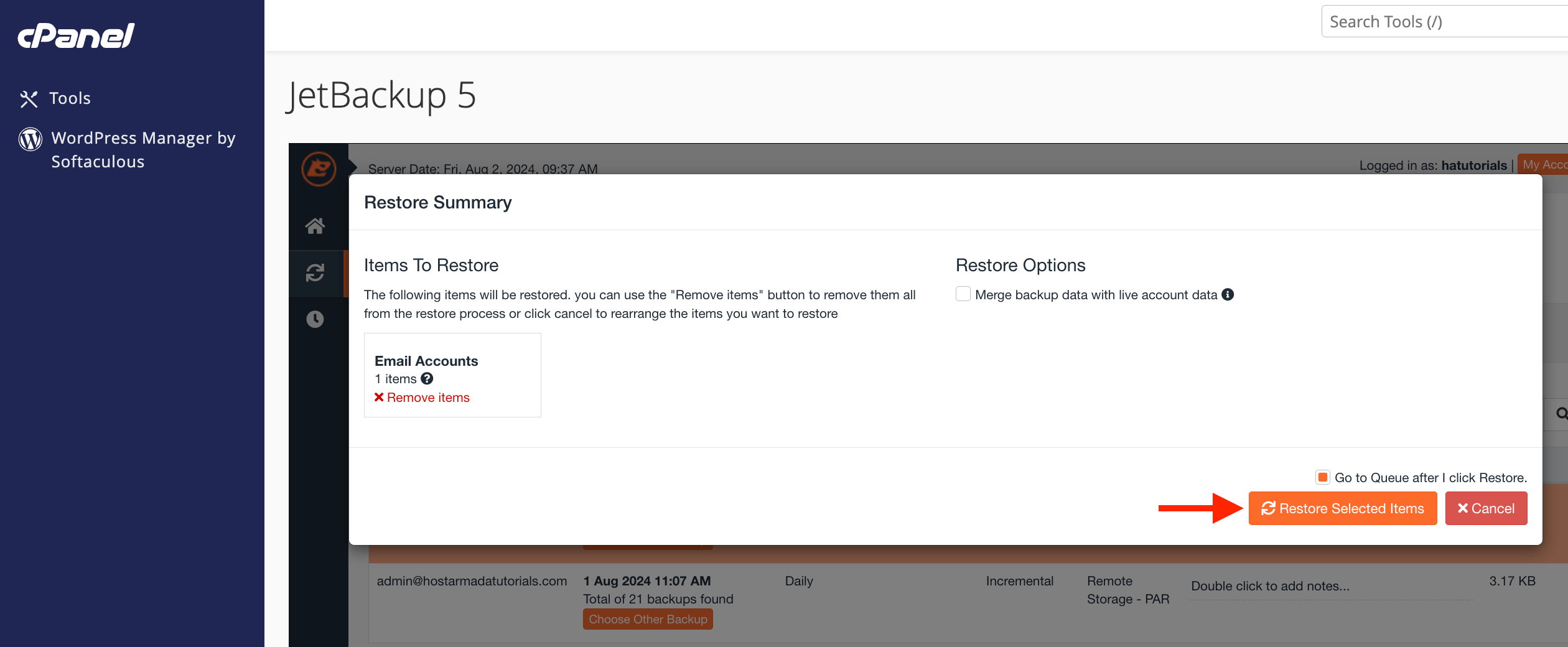Click Choose Other Backup button
The width and height of the screenshot is (1568, 647).
tap(648, 619)
